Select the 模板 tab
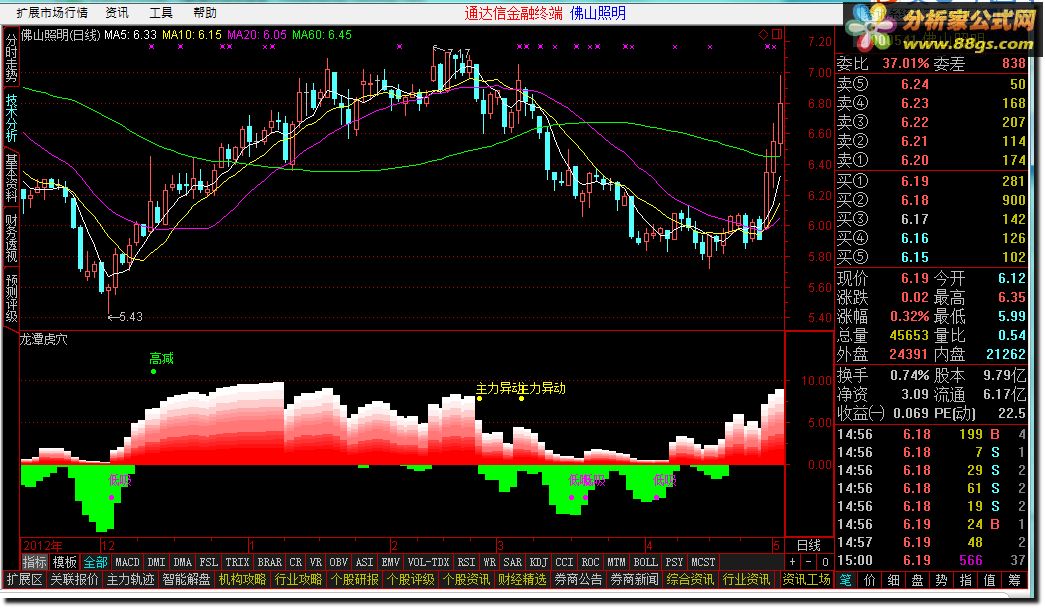1045x608 pixels. [65, 562]
